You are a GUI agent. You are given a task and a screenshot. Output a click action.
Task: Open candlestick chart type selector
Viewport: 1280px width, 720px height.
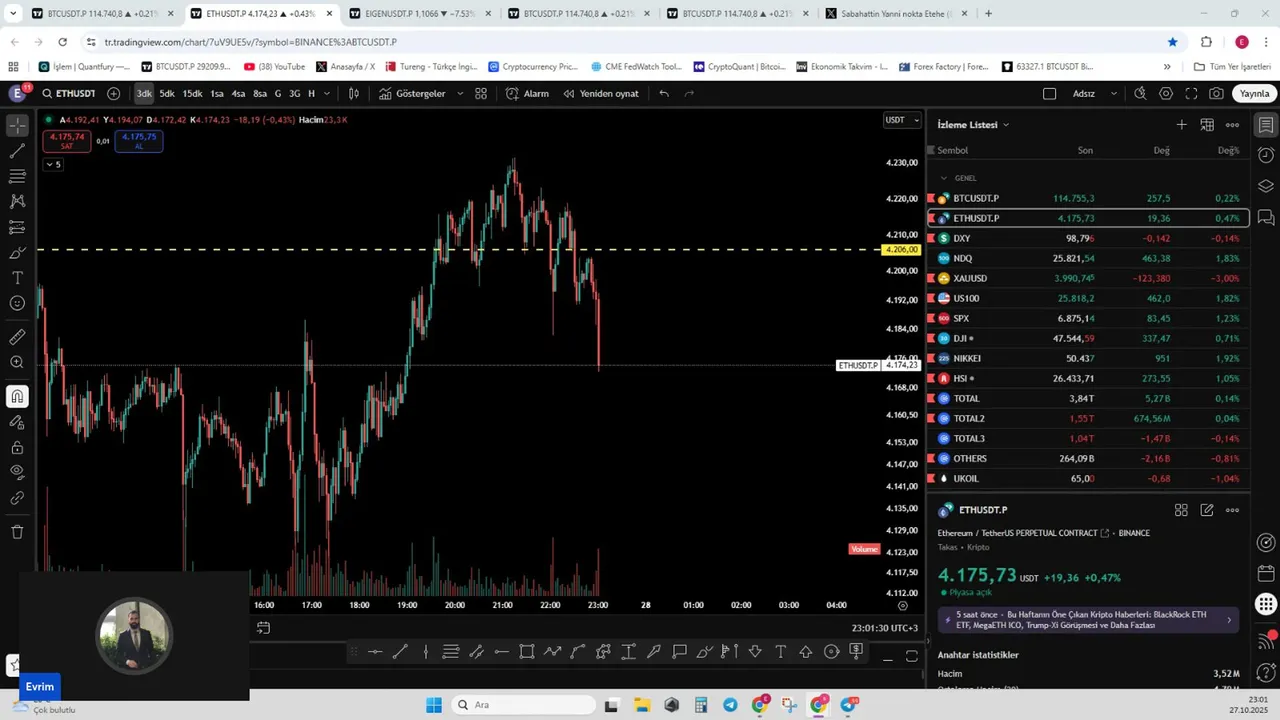pos(354,93)
